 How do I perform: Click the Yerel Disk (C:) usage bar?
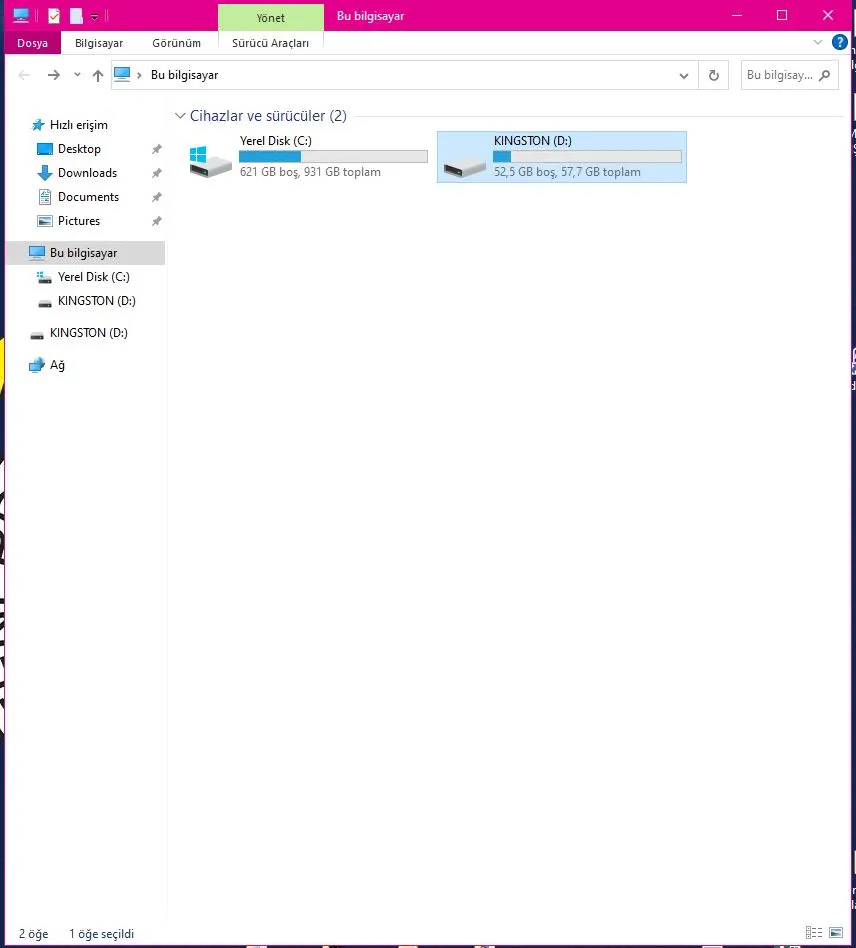pyautogui.click(x=333, y=157)
